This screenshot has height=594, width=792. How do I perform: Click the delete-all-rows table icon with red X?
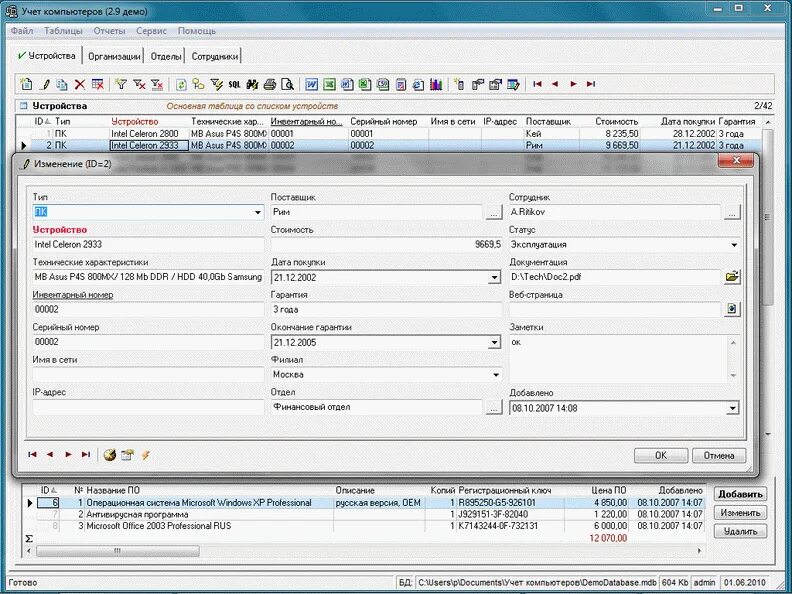97,84
